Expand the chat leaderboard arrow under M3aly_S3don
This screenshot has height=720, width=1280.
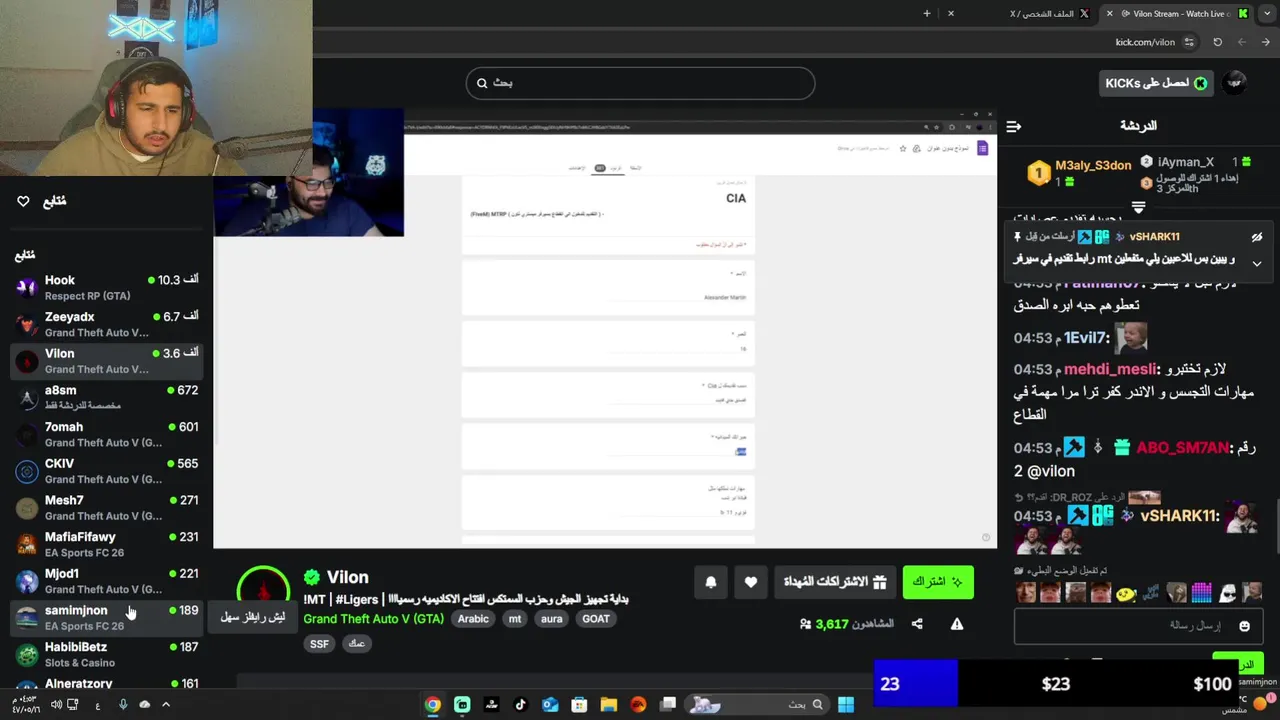pos(1138,207)
